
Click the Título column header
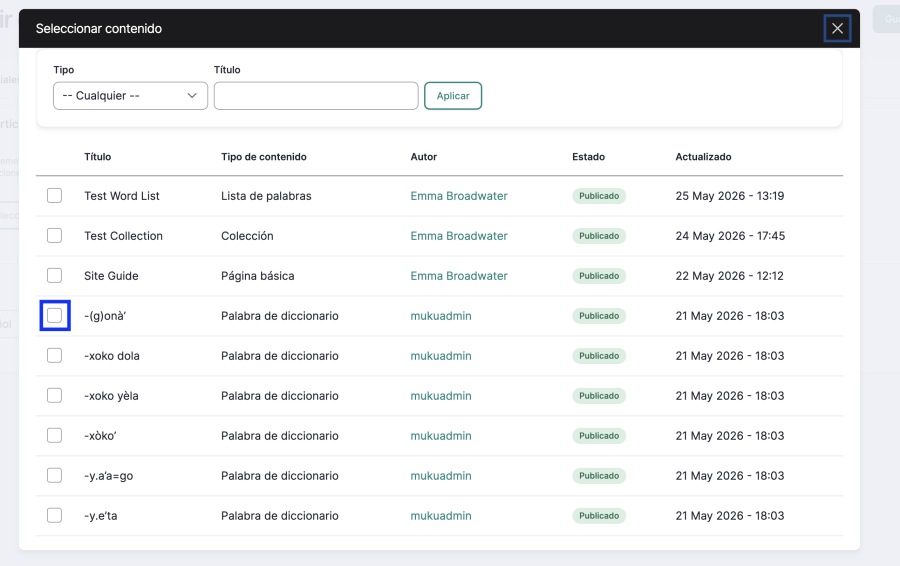click(98, 157)
